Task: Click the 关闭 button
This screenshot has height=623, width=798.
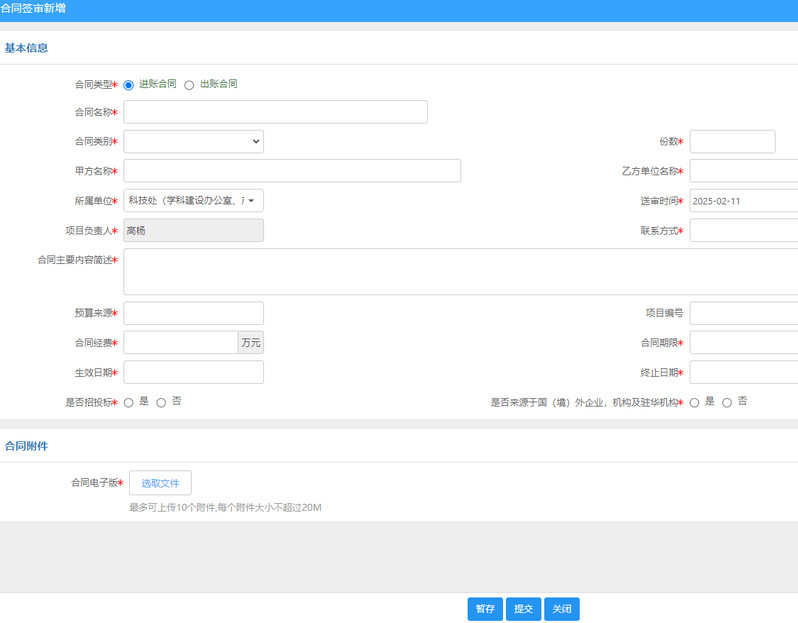Action: (x=562, y=609)
